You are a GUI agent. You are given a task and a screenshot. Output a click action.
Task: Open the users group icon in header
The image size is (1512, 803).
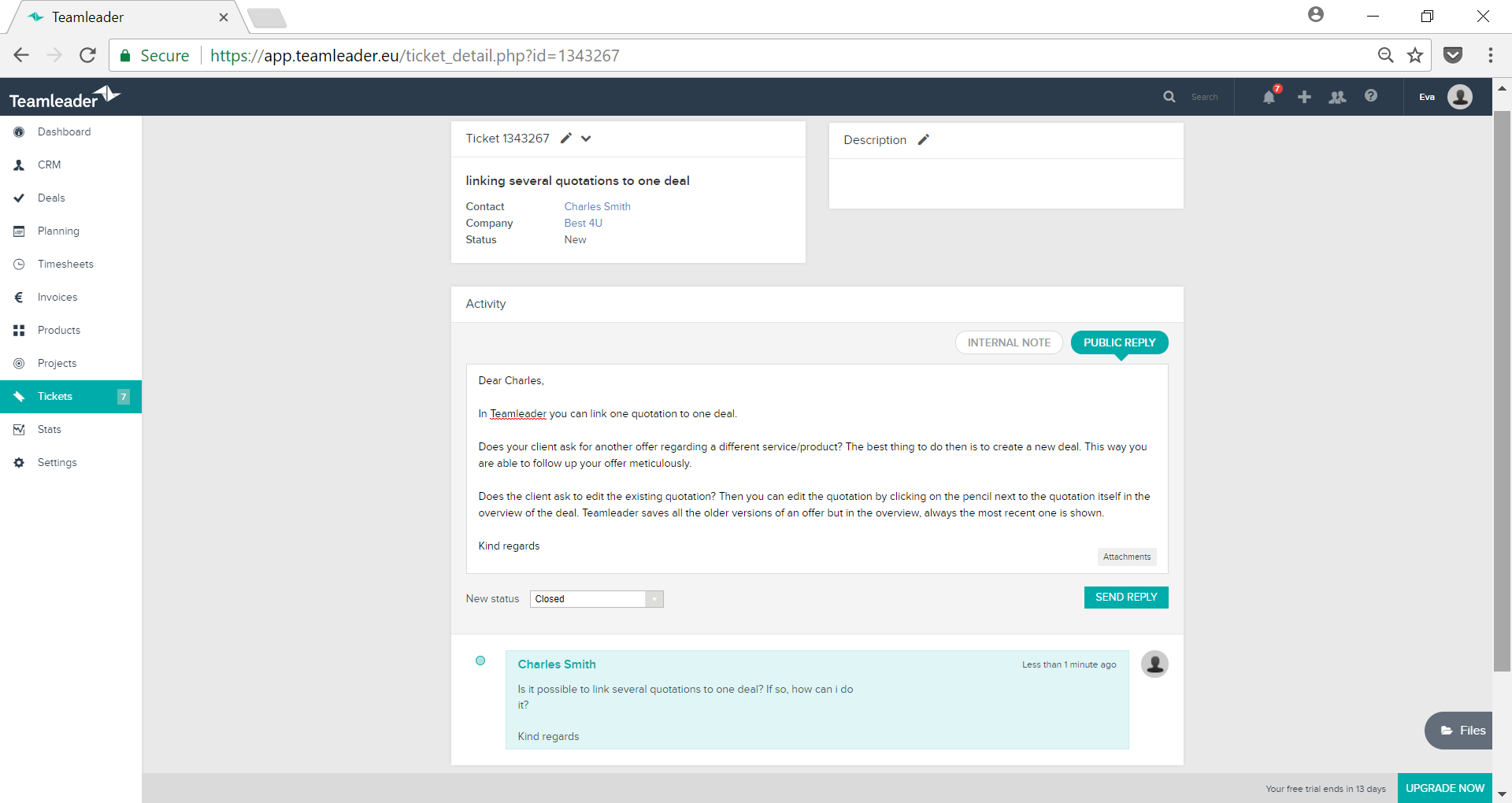(1337, 97)
